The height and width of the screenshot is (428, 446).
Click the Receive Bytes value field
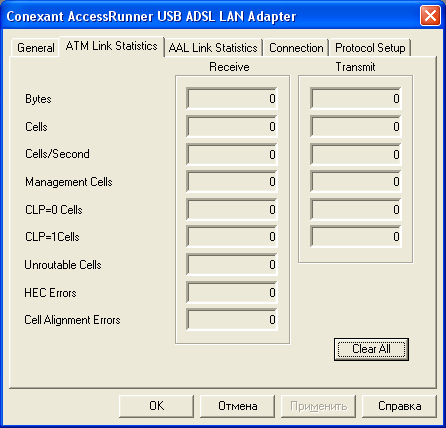232,98
